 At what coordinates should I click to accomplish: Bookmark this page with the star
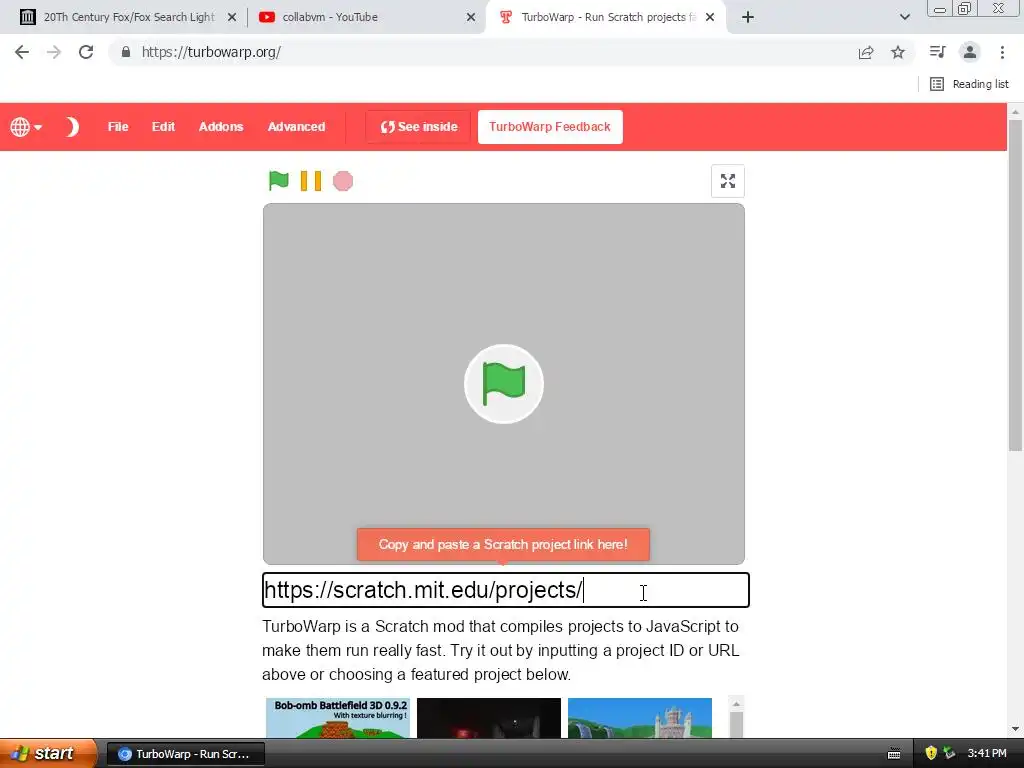click(x=898, y=52)
